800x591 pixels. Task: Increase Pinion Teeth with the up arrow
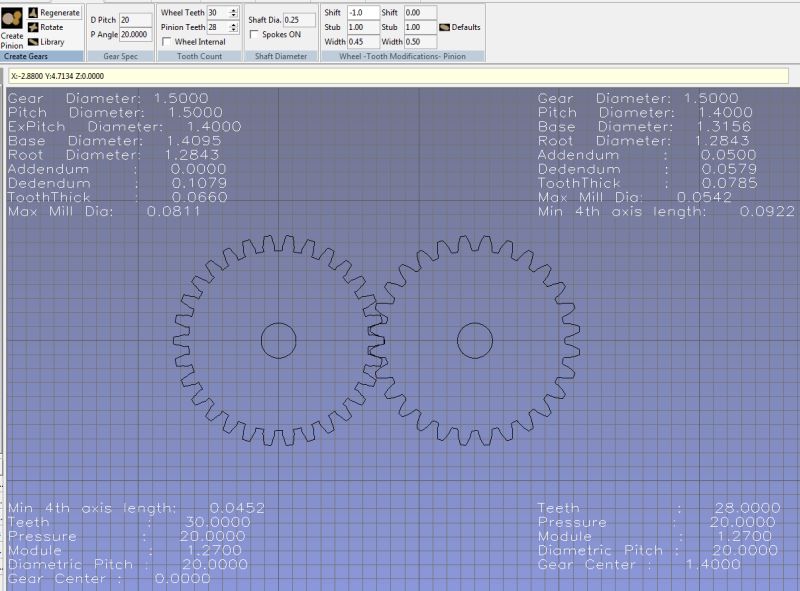click(234, 24)
